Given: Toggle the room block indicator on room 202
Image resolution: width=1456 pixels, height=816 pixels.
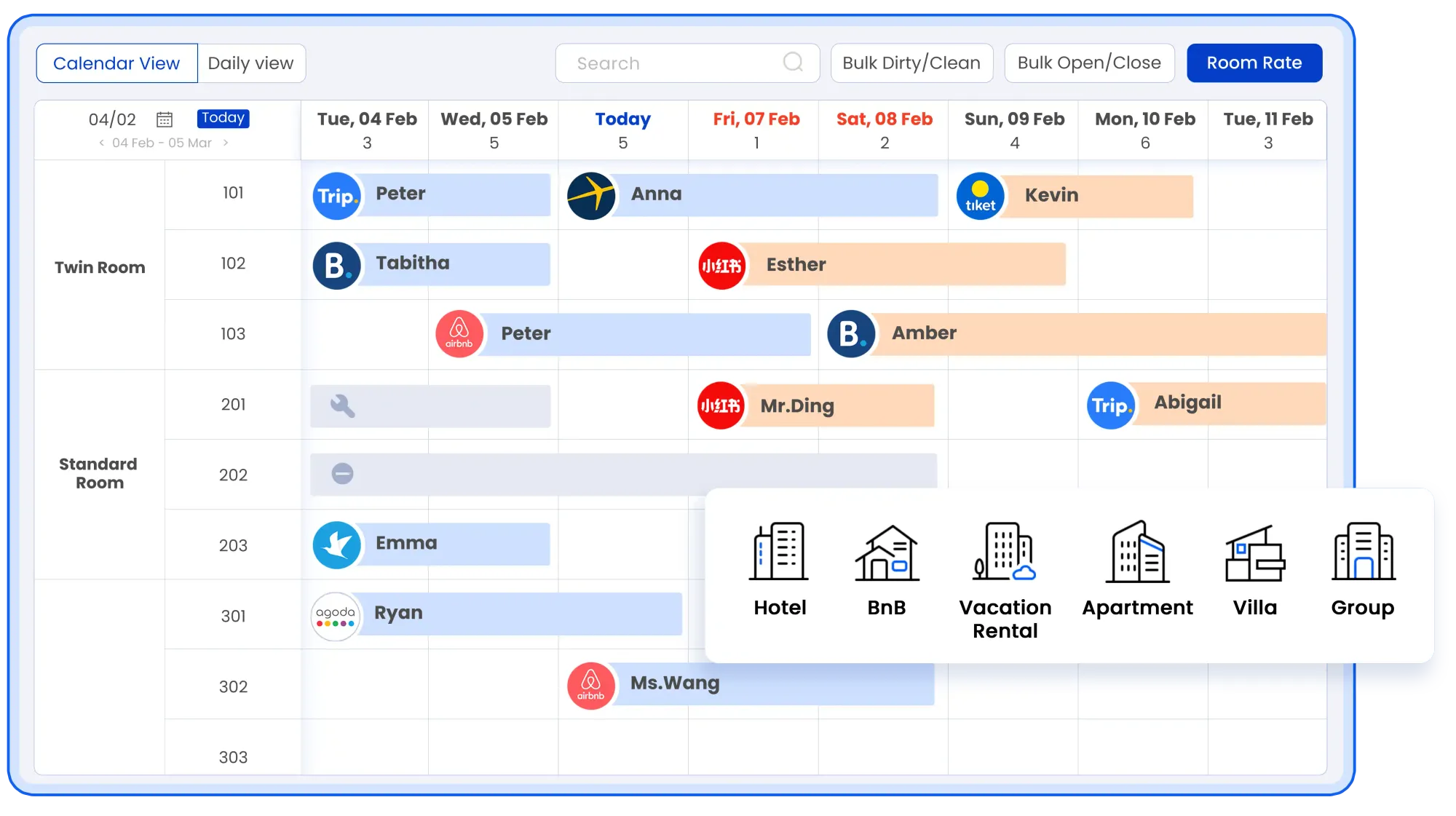Looking at the screenshot, I should click(342, 474).
